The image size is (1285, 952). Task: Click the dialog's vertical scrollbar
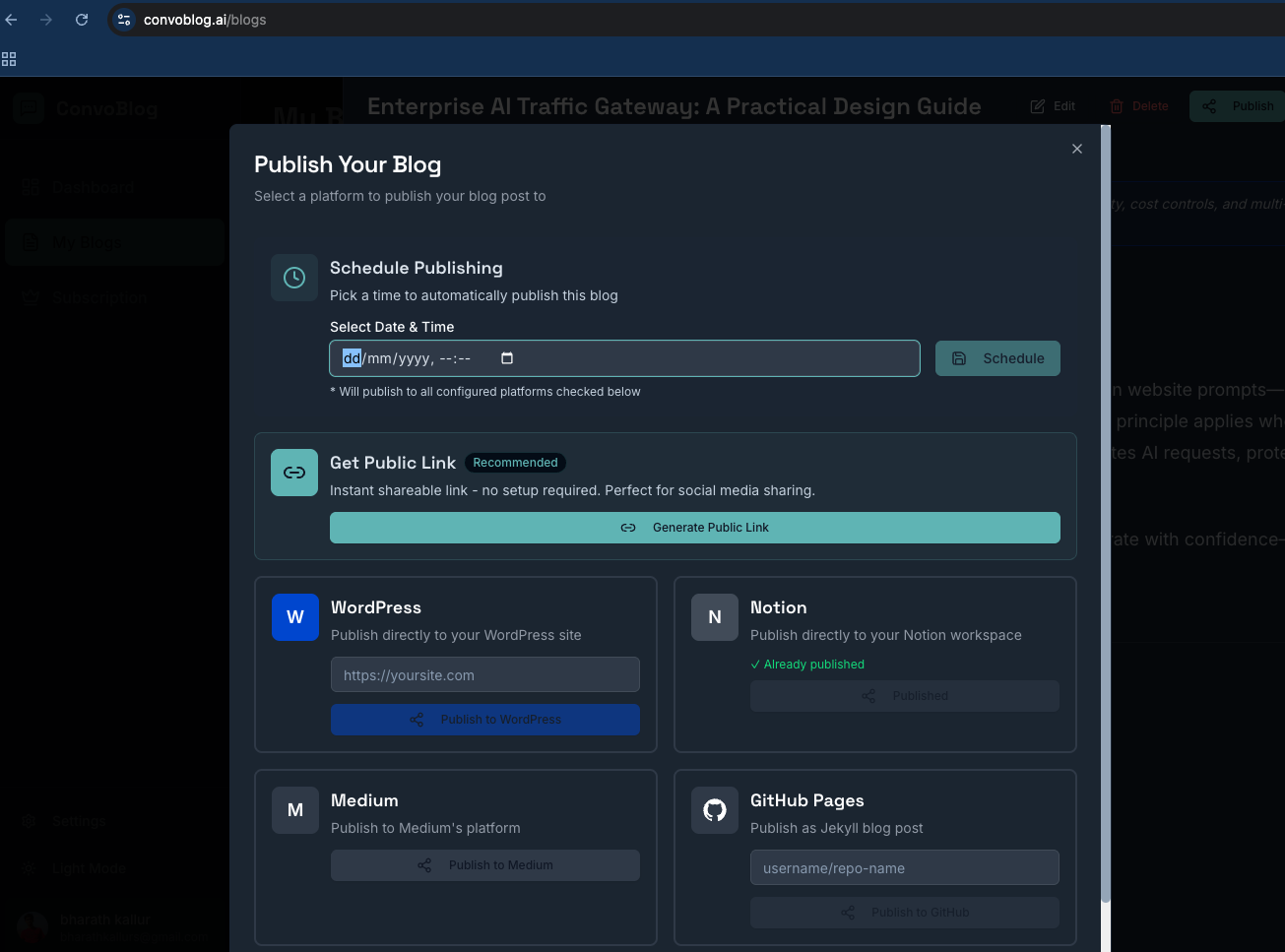pyautogui.click(x=1106, y=512)
